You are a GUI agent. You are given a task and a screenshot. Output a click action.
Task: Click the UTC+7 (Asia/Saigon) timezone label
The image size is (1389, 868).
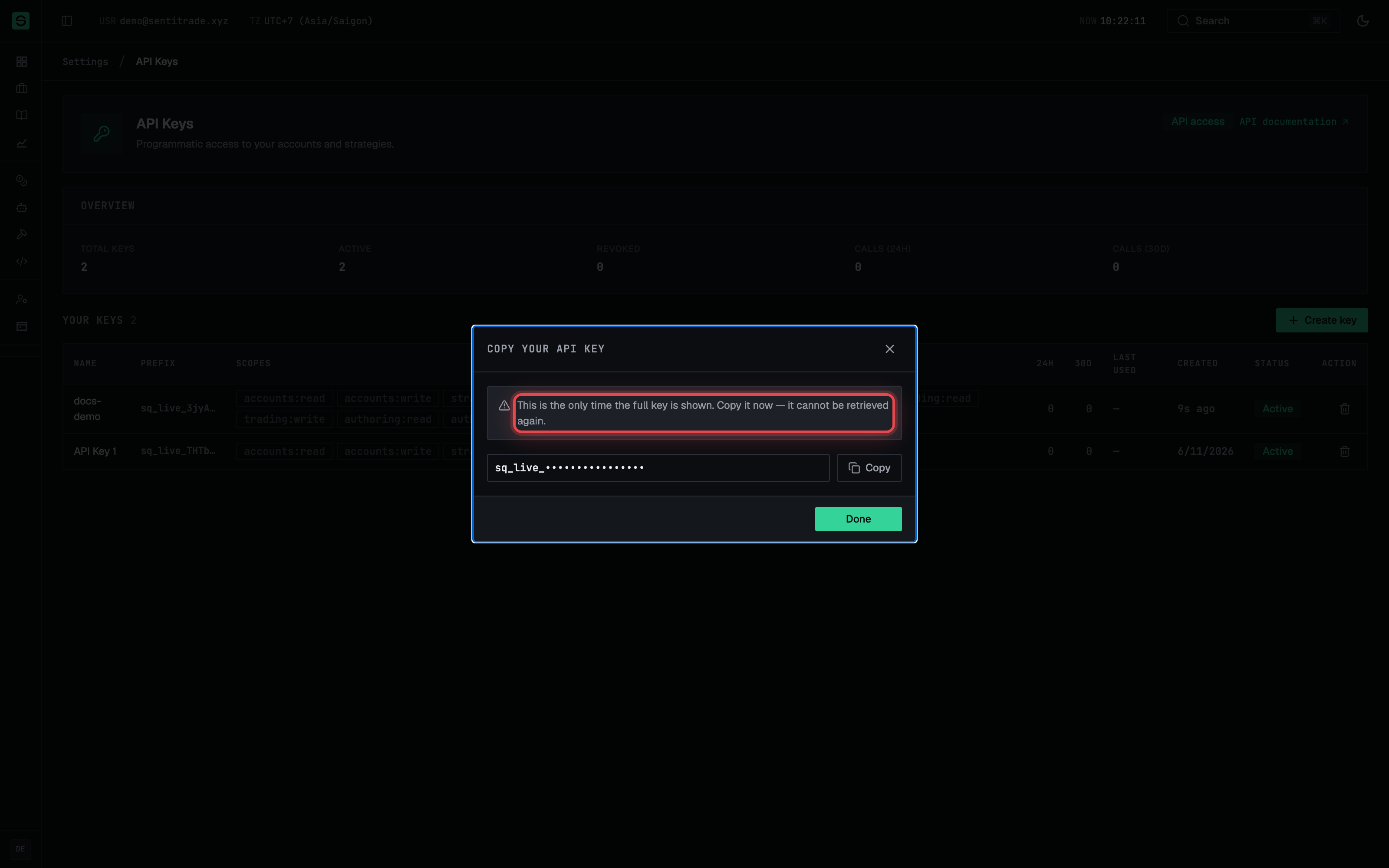pyautogui.click(x=318, y=21)
